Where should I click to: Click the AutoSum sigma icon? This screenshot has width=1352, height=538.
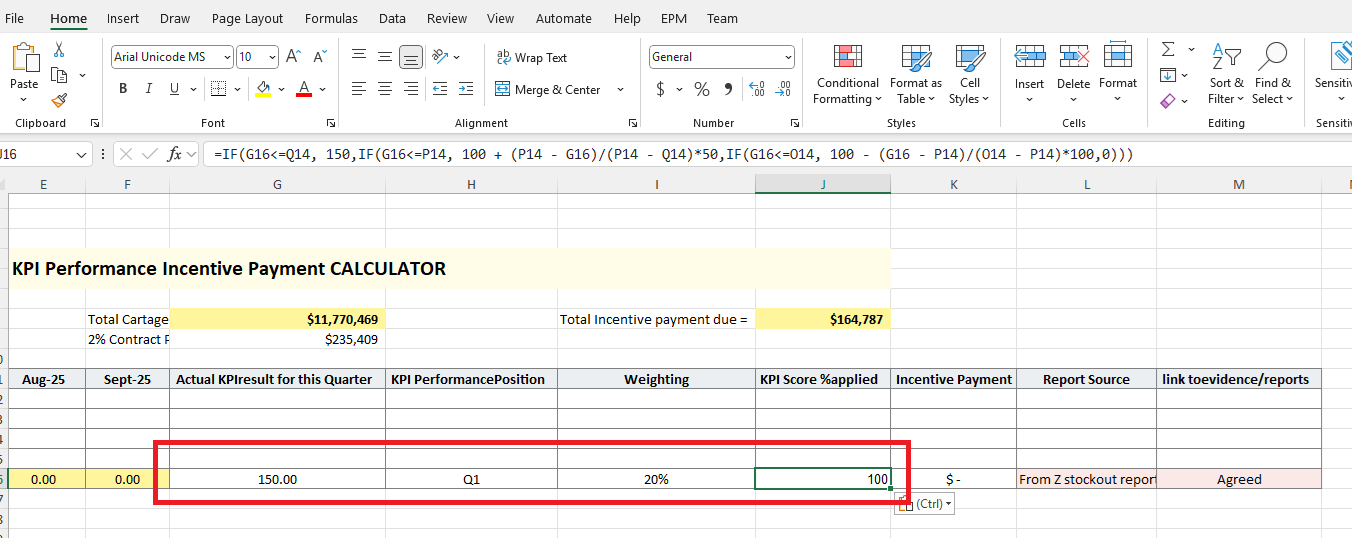click(1168, 49)
